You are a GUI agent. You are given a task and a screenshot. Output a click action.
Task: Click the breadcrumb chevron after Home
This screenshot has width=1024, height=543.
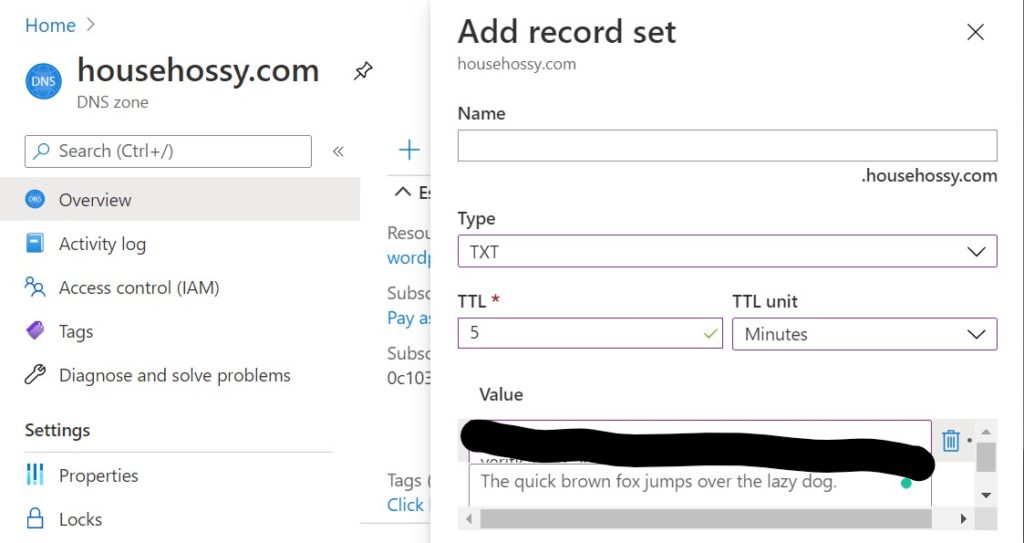[91, 25]
